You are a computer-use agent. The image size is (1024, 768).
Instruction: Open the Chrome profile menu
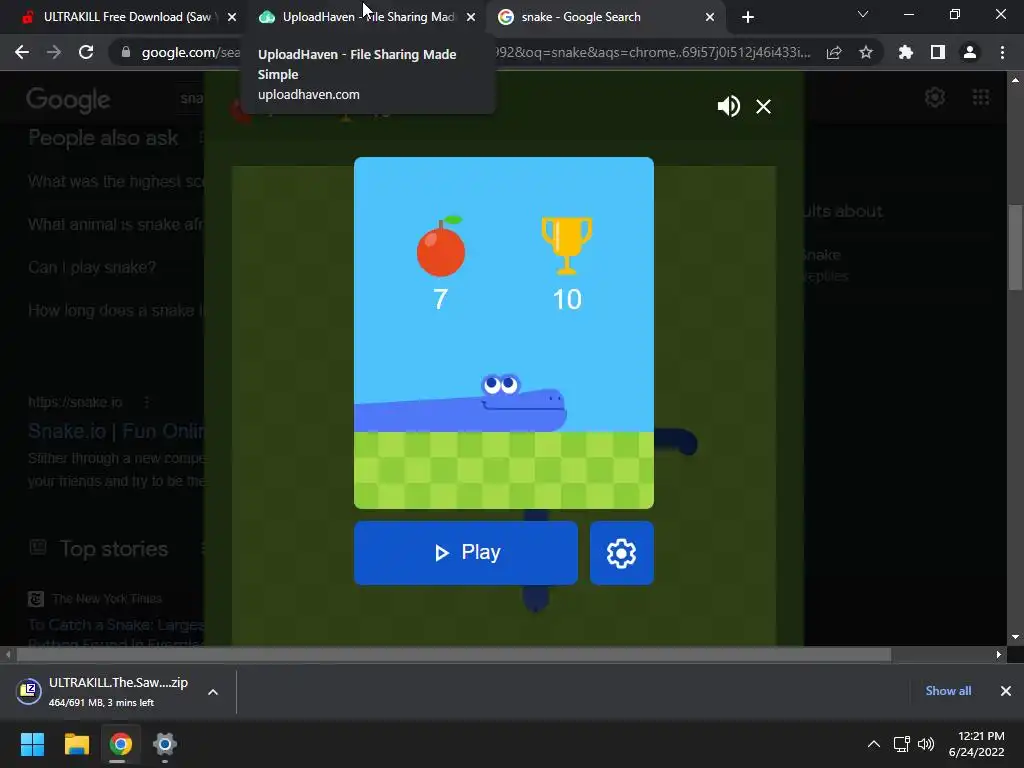[970, 52]
